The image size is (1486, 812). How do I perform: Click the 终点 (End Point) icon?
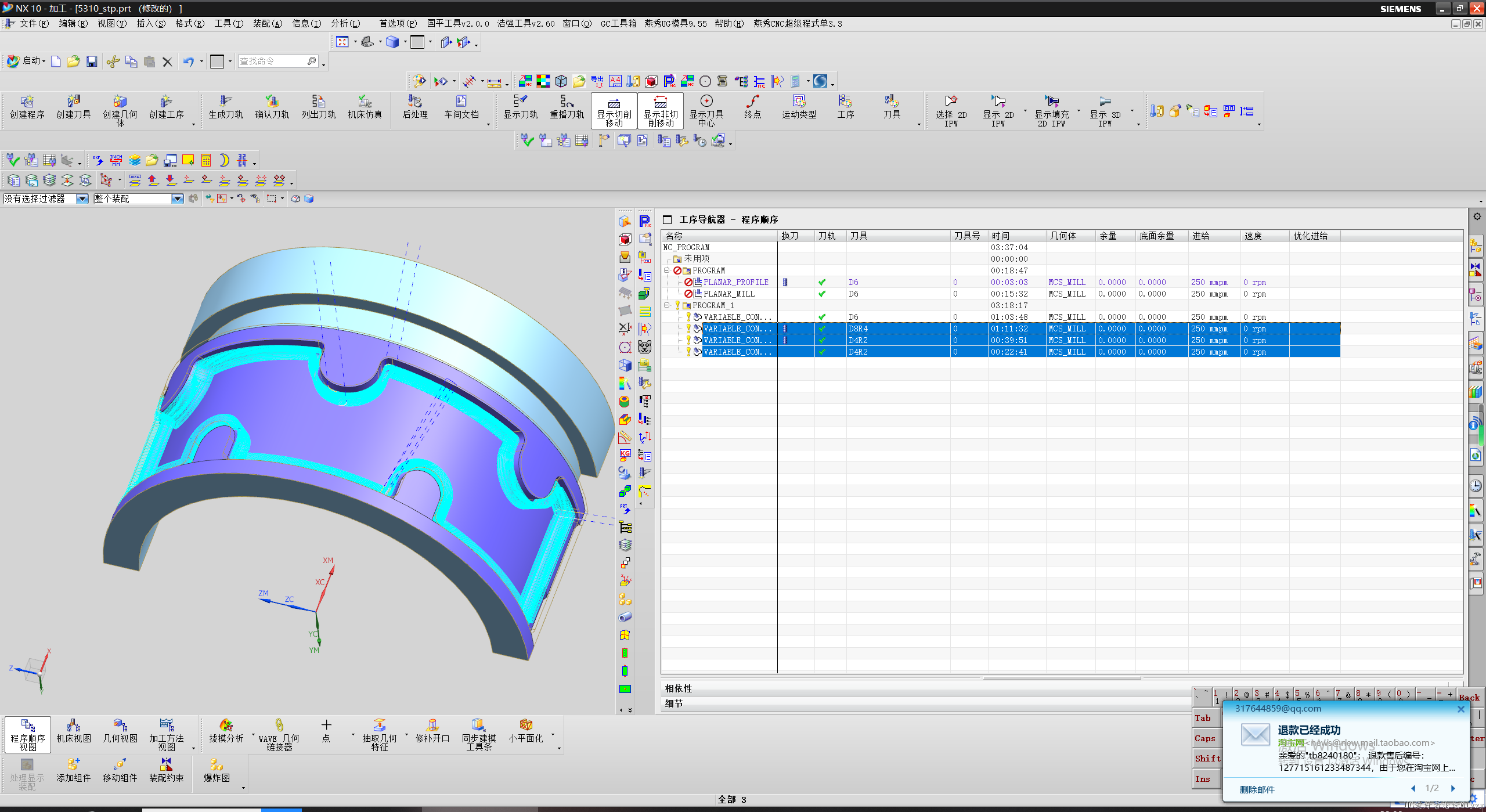click(753, 107)
